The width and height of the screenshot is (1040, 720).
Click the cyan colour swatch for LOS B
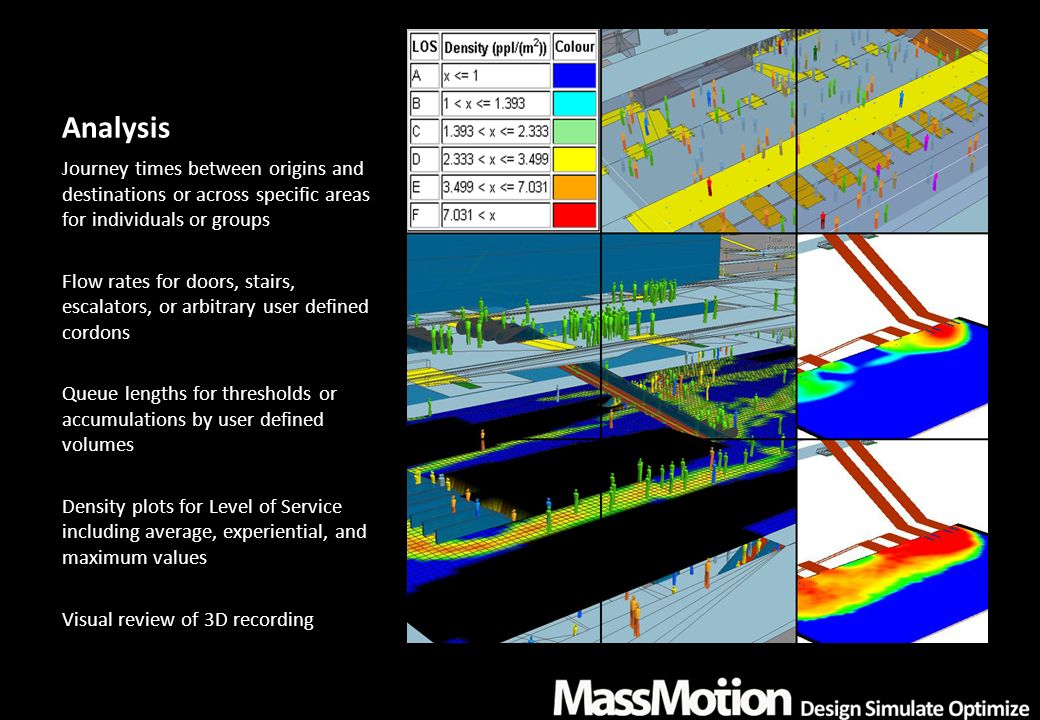tap(574, 103)
